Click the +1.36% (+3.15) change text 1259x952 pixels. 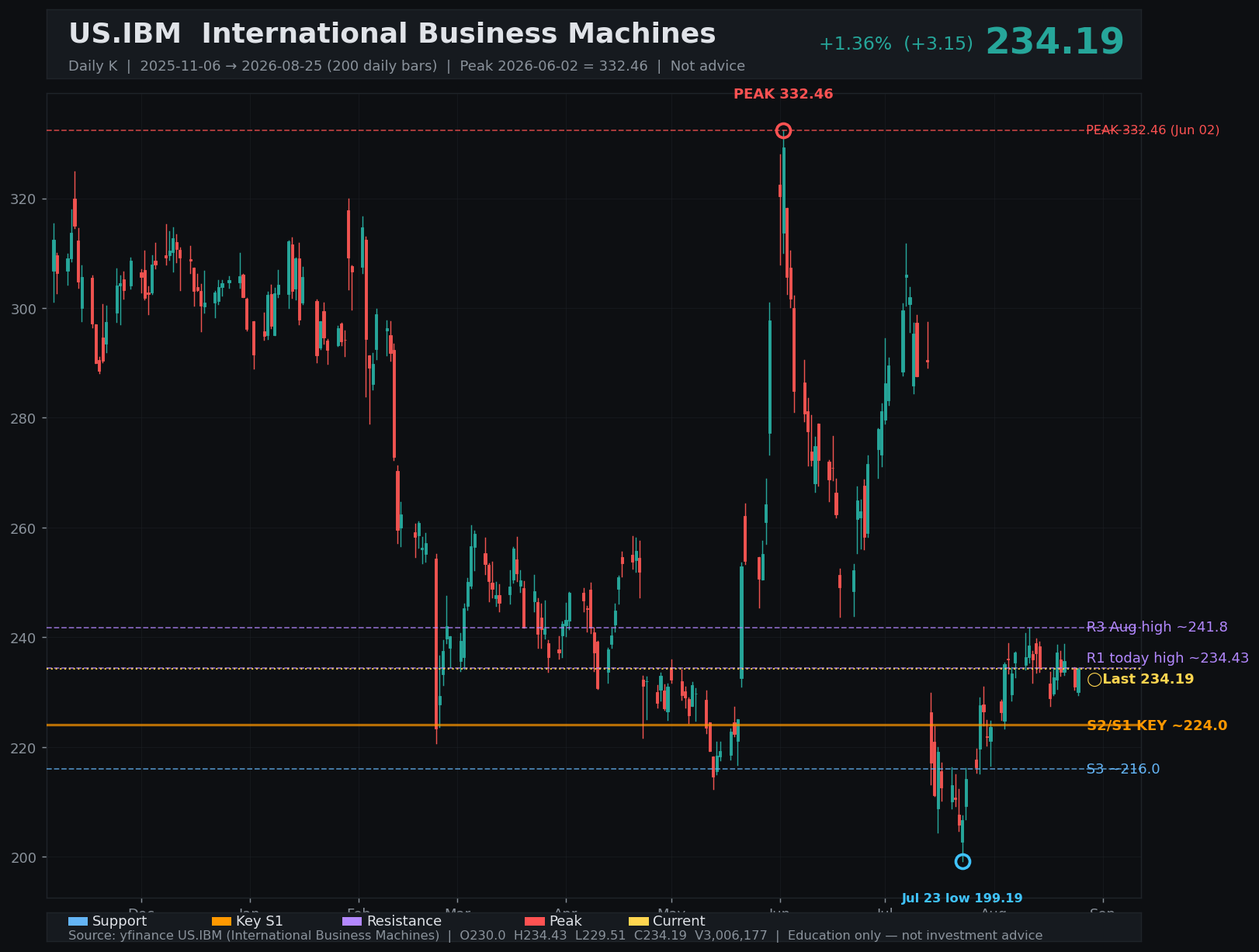(x=896, y=44)
